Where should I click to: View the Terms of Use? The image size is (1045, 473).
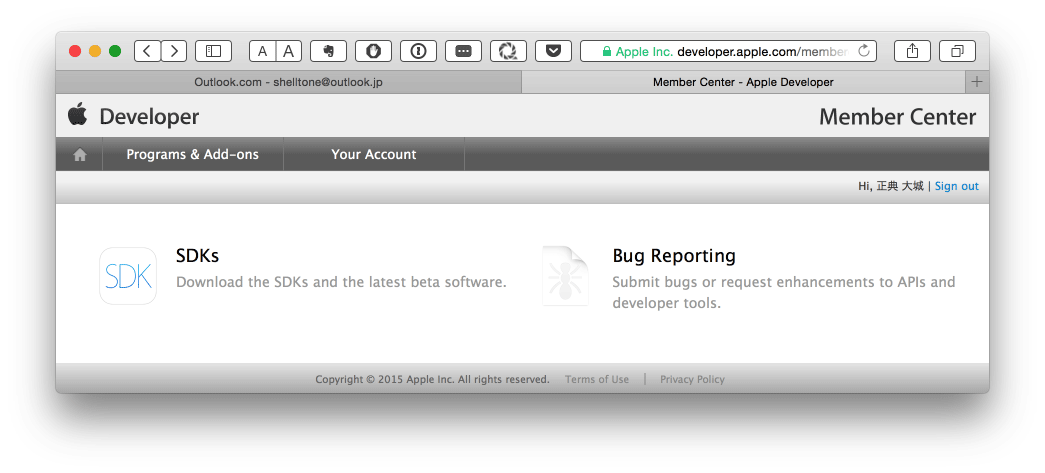click(x=596, y=379)
